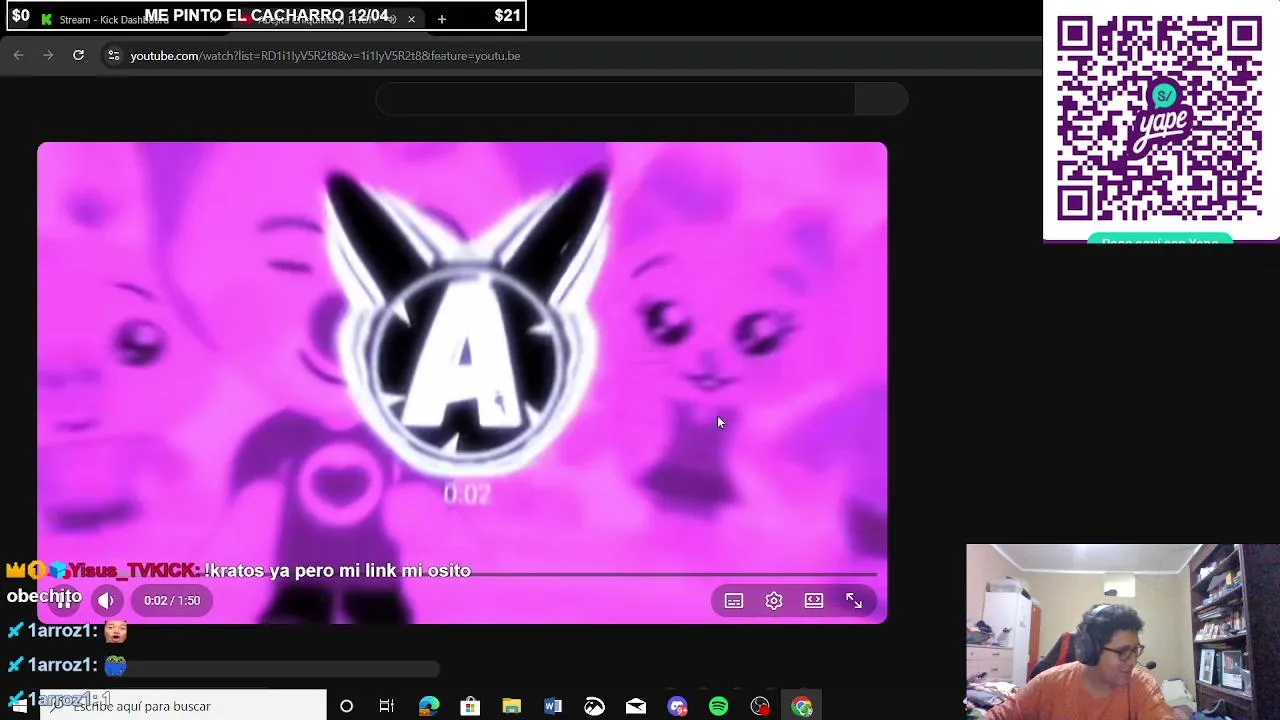Click the Windows taskbar search box

183,706
